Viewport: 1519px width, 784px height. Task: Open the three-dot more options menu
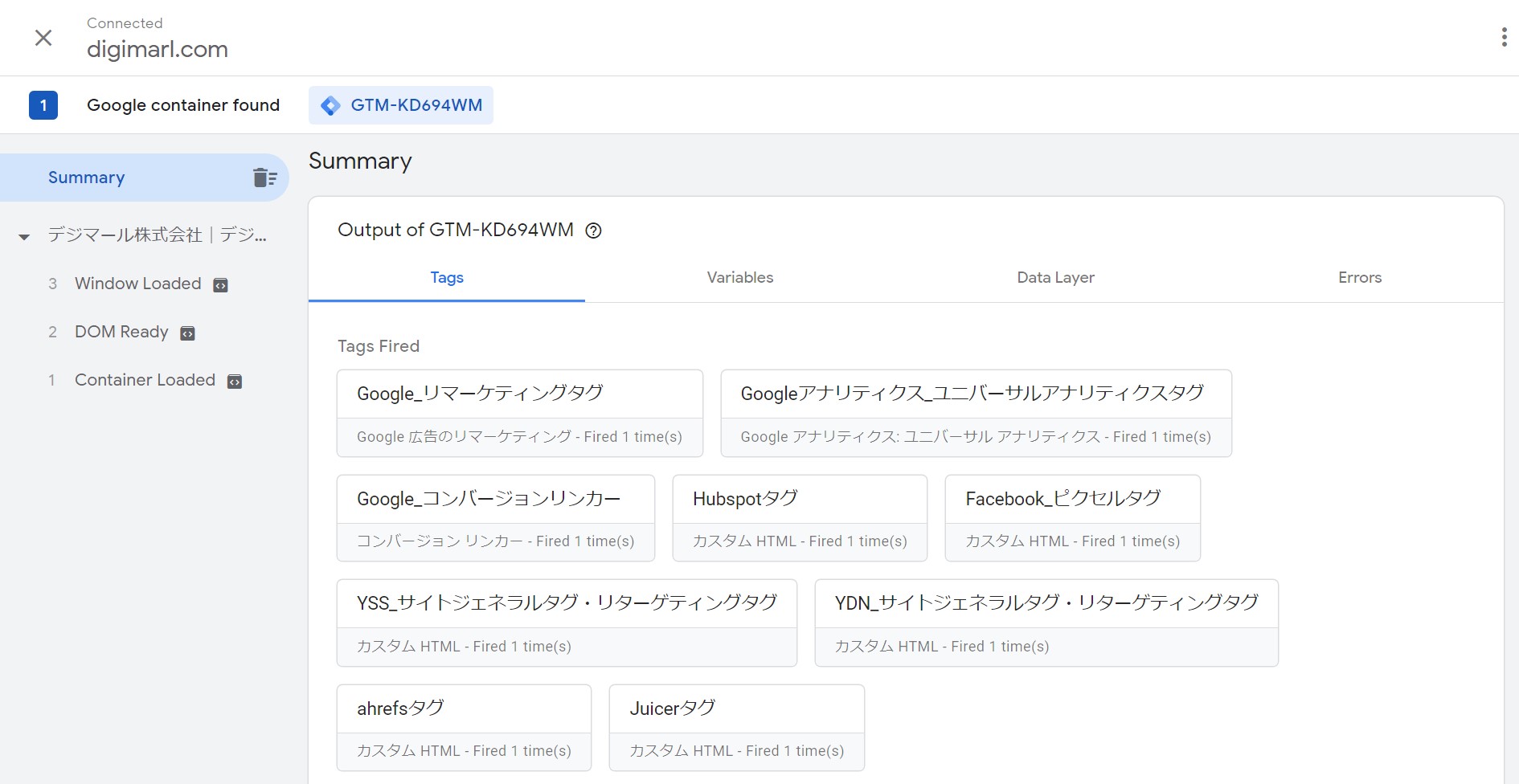[1504, 37]
